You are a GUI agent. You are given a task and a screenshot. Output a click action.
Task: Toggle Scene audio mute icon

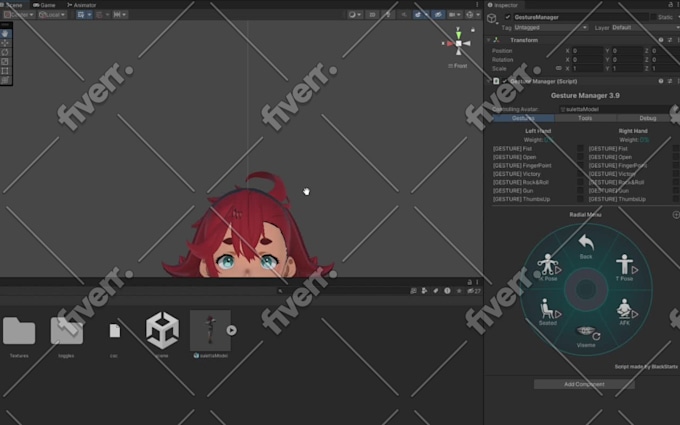click(404, 15)
